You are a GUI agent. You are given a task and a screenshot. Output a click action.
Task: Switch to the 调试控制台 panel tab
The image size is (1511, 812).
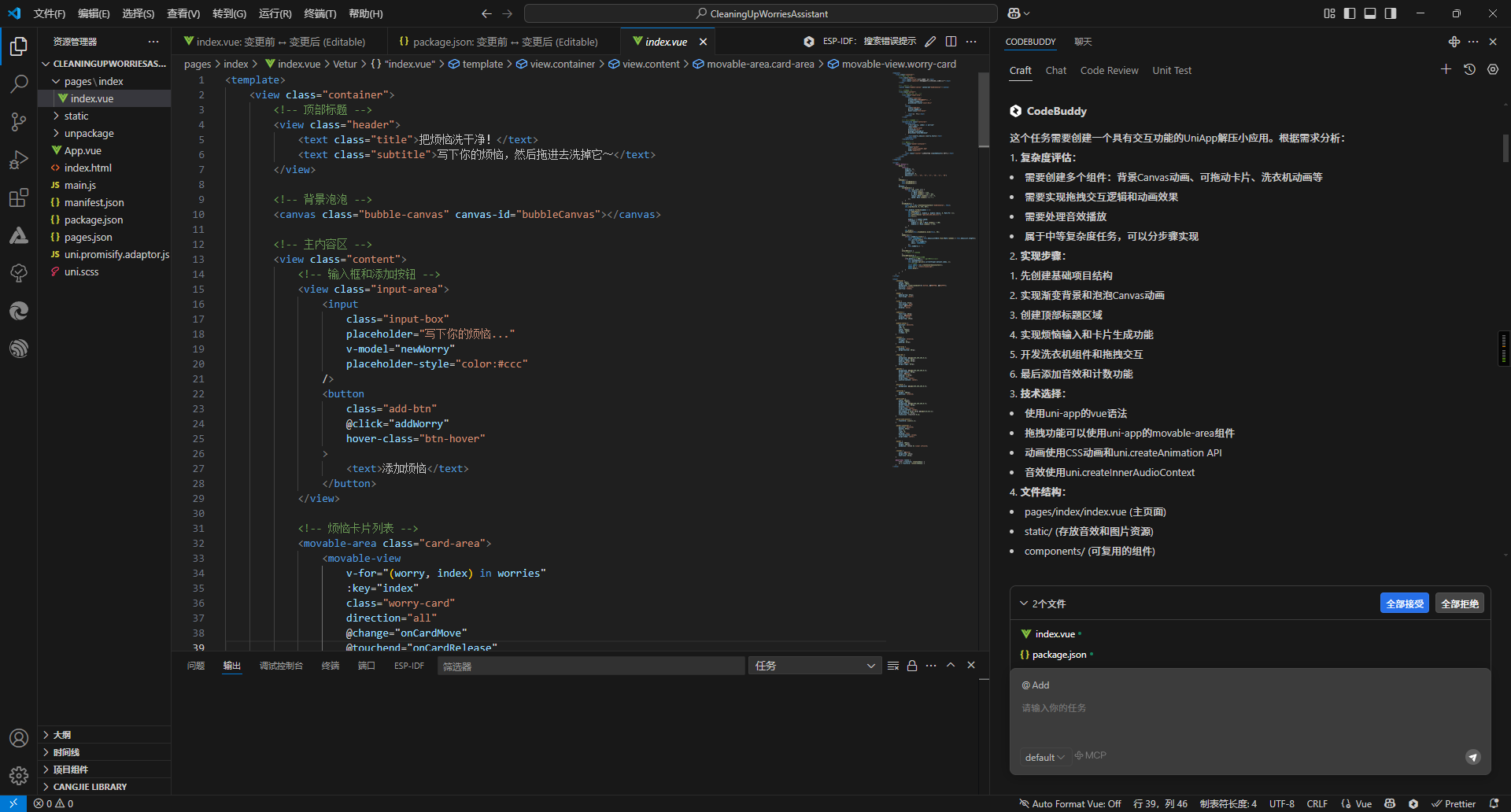point(281,666)
